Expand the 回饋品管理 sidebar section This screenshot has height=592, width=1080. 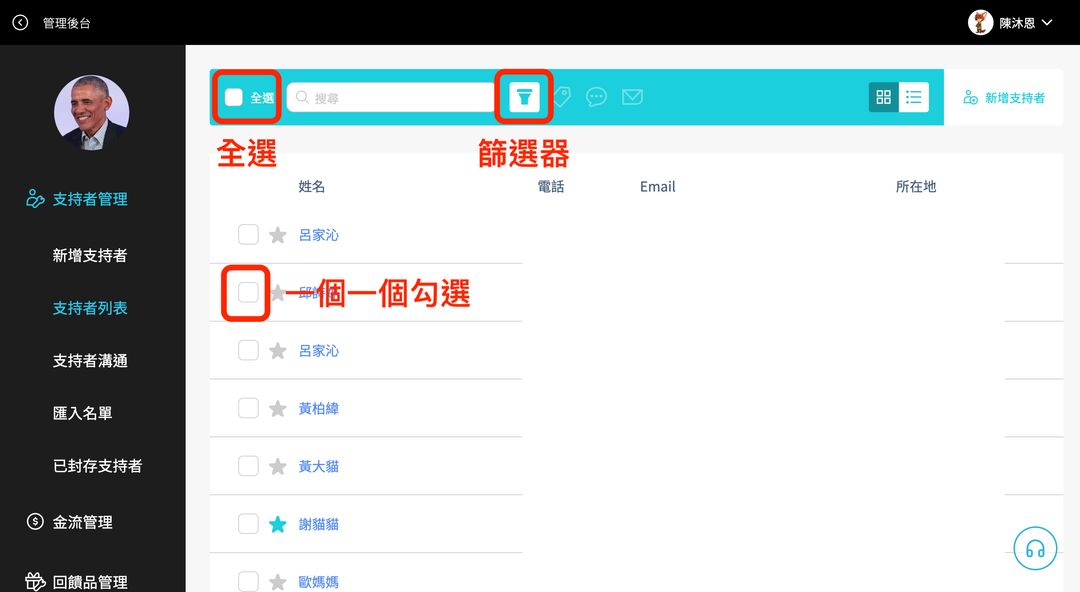click(x=89, y=582)
